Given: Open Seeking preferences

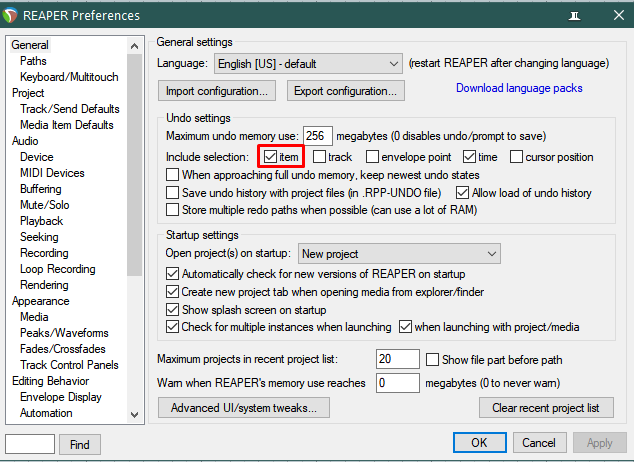Looking at the screenshot, I should click(x=39, y=237).
